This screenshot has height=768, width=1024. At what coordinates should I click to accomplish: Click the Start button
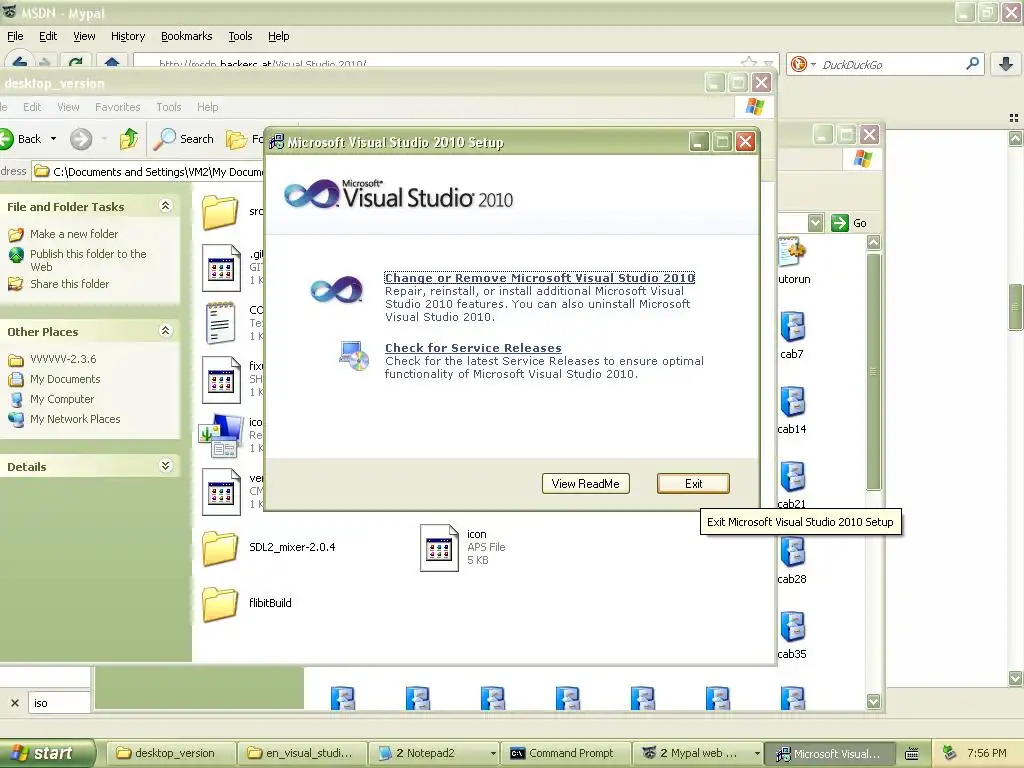pos(46,753)
